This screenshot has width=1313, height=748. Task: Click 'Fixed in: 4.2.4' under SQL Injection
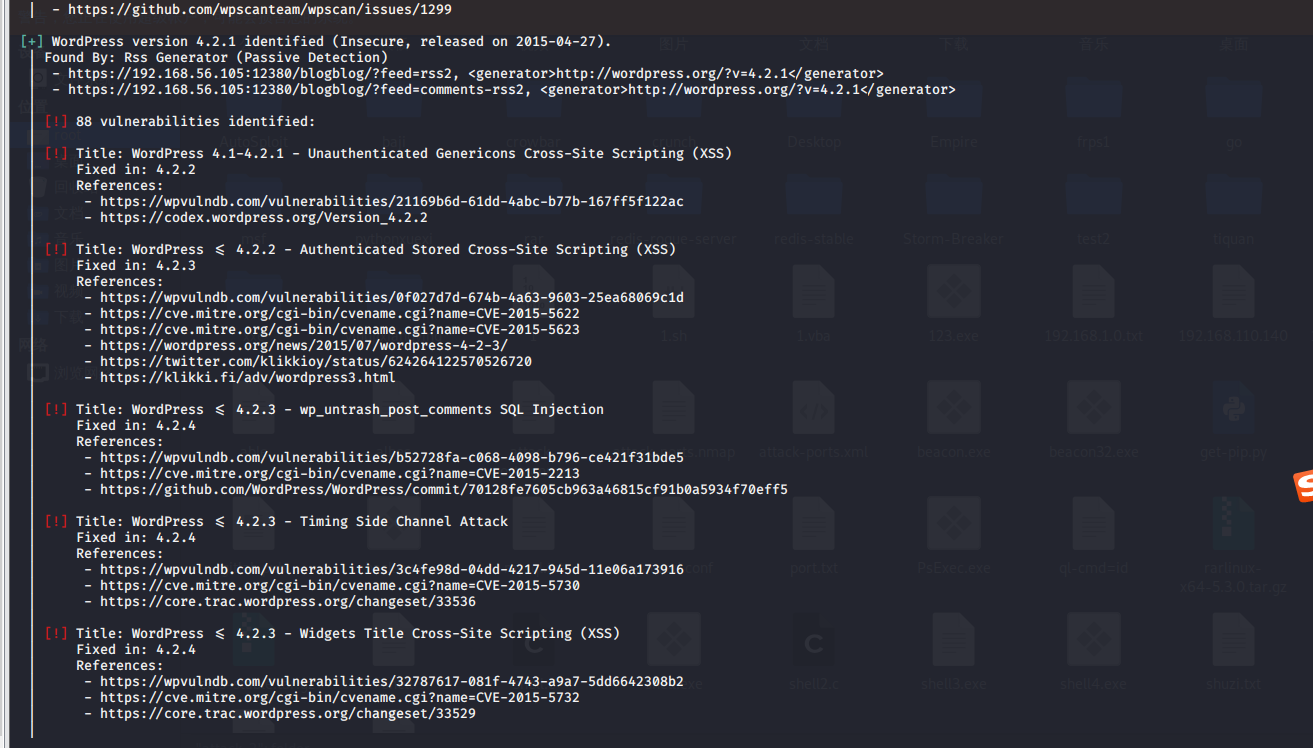(x=135, y=425)
